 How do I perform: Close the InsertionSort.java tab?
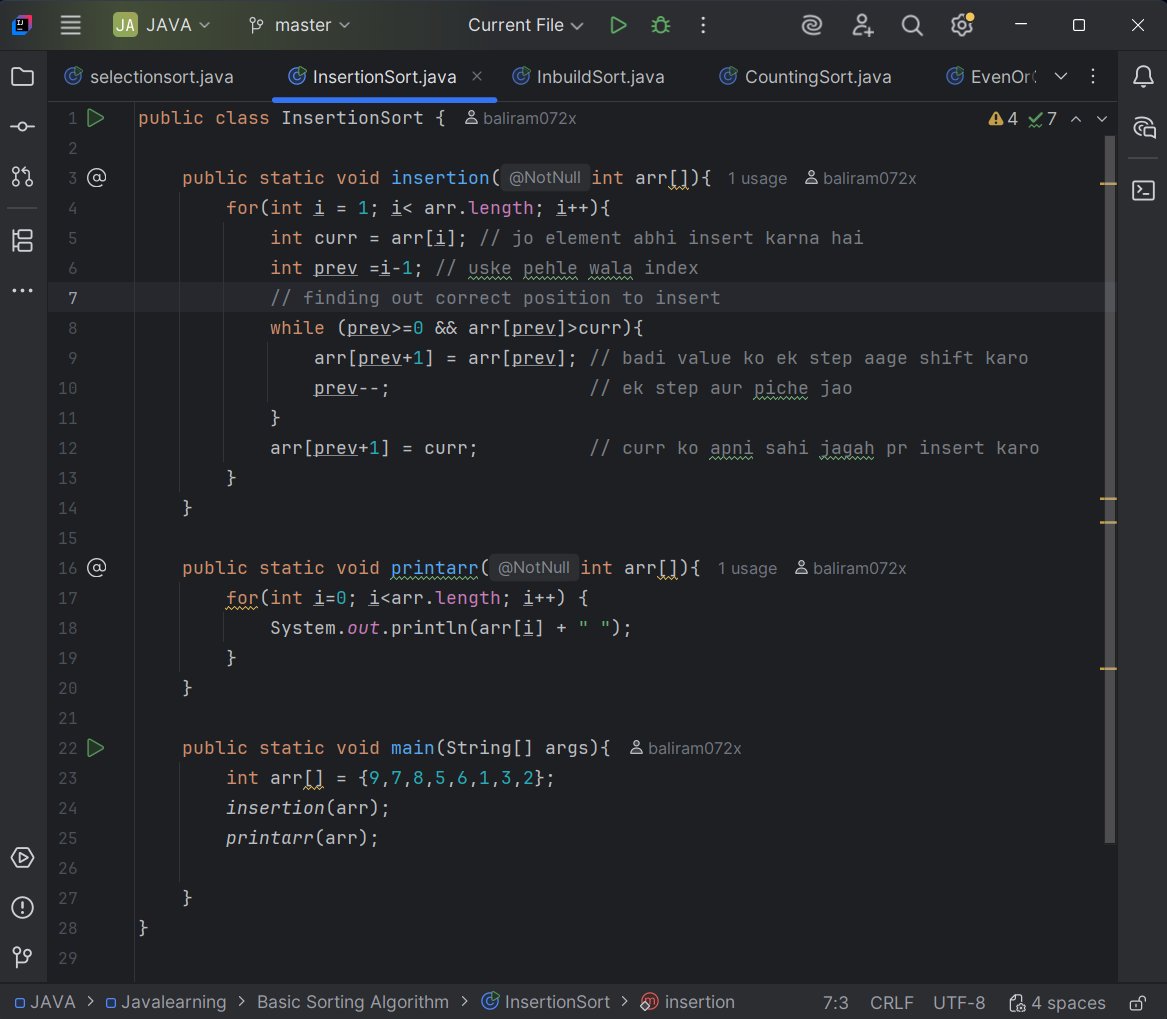[477, 76]
